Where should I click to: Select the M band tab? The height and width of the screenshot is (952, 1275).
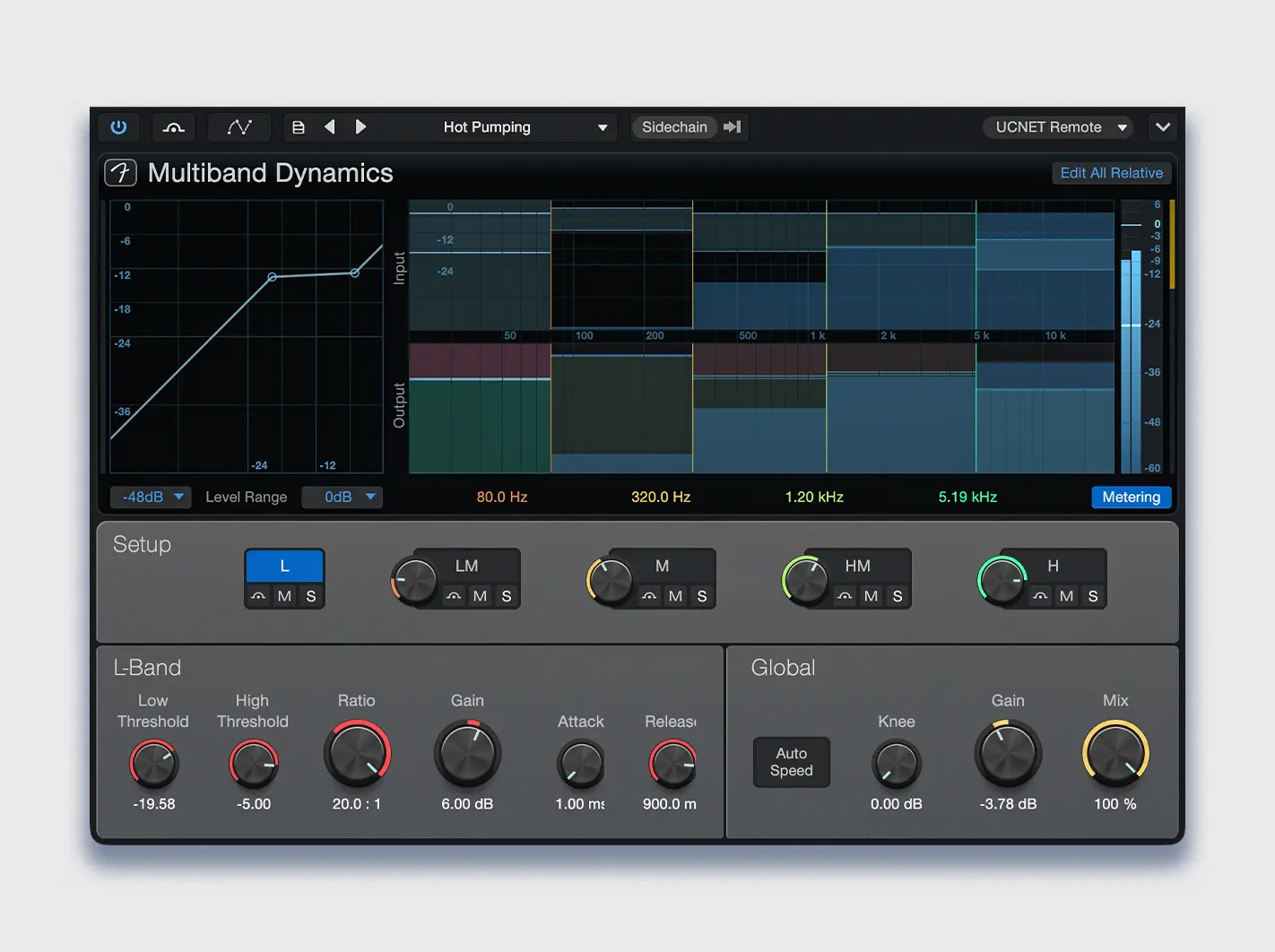(662, 566)
